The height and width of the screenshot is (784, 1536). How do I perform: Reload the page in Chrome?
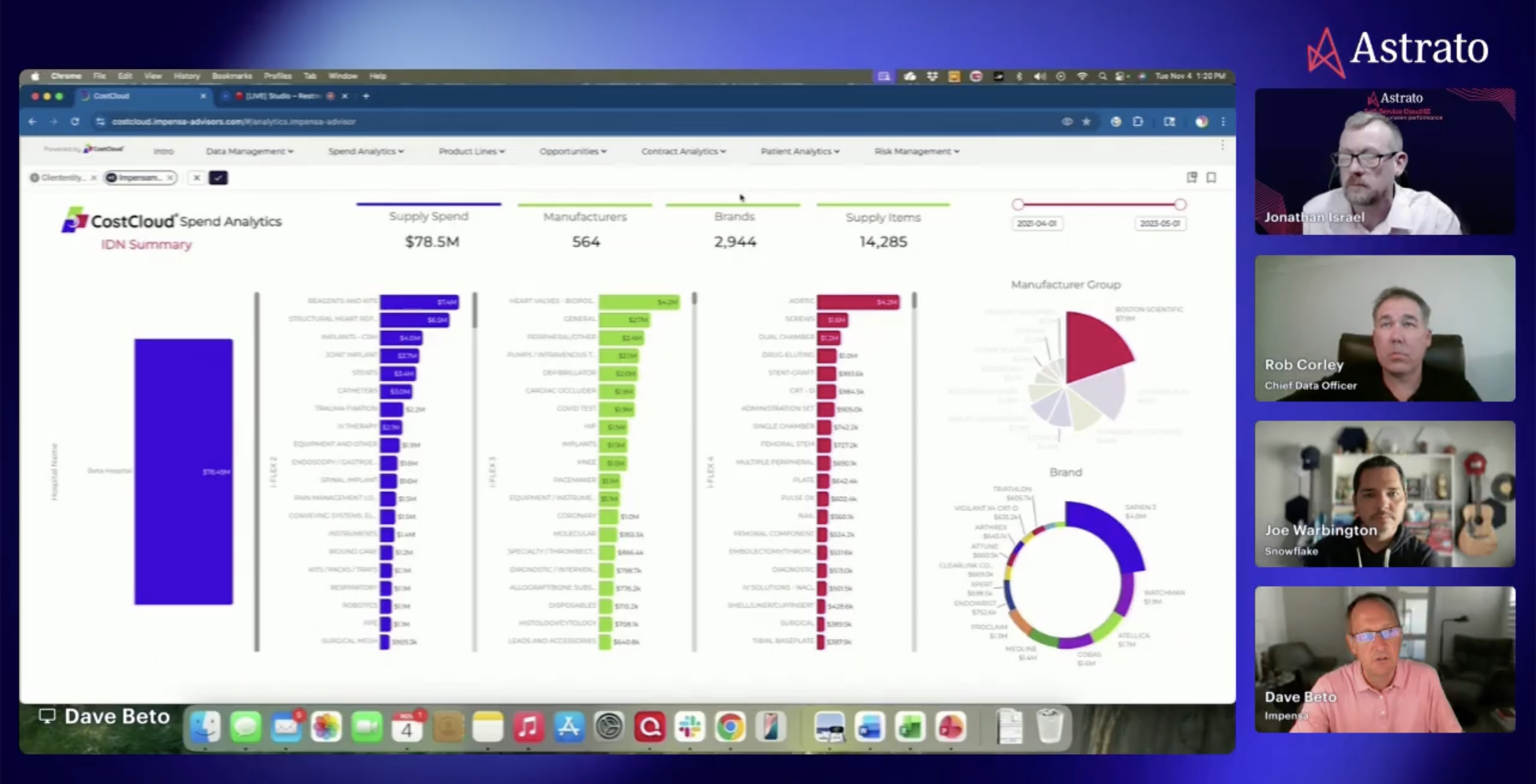point(75,122)
